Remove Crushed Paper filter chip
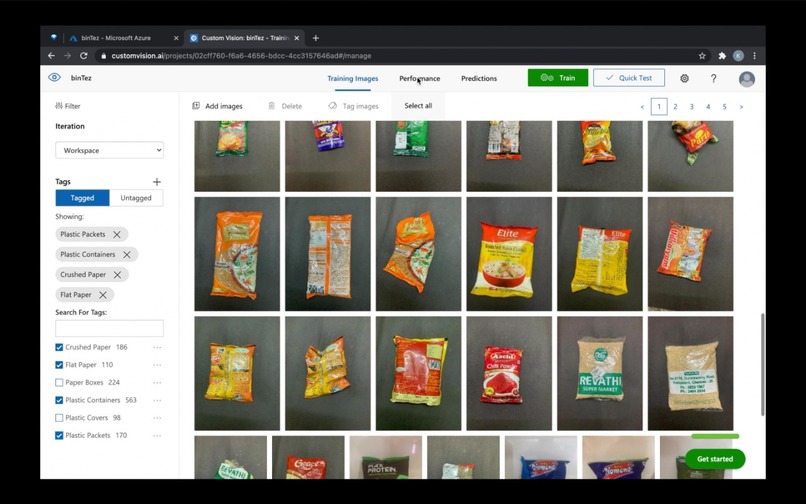The width and height of the screenshot is (806, 504). [117, 275]
